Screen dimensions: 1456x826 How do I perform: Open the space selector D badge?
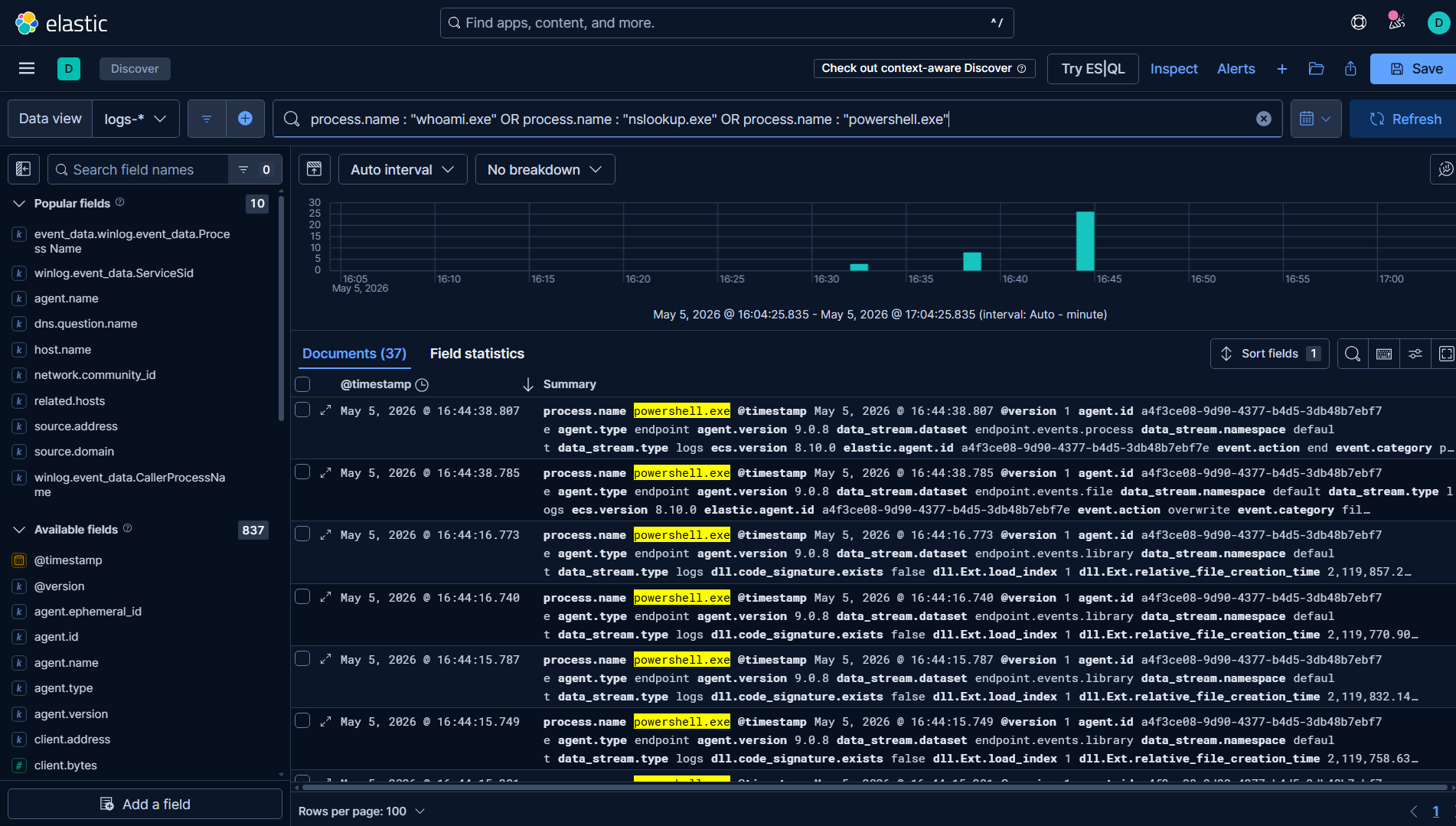tap(69, 69)
